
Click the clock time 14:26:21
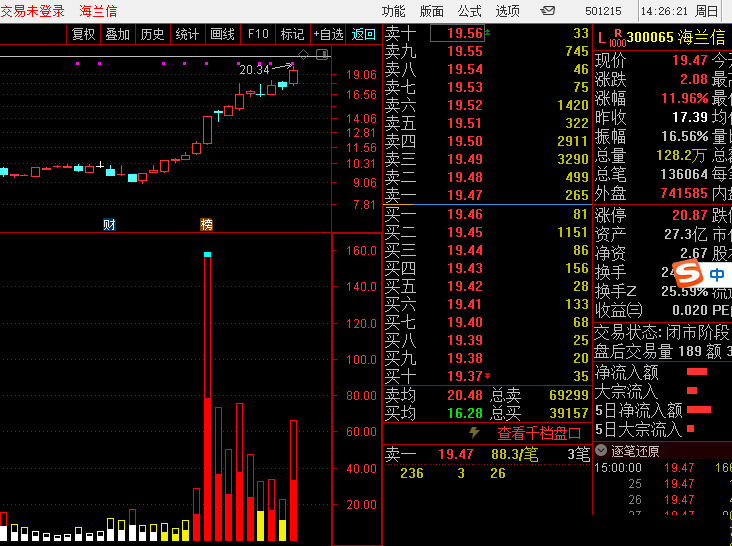[x=664, y=11]
